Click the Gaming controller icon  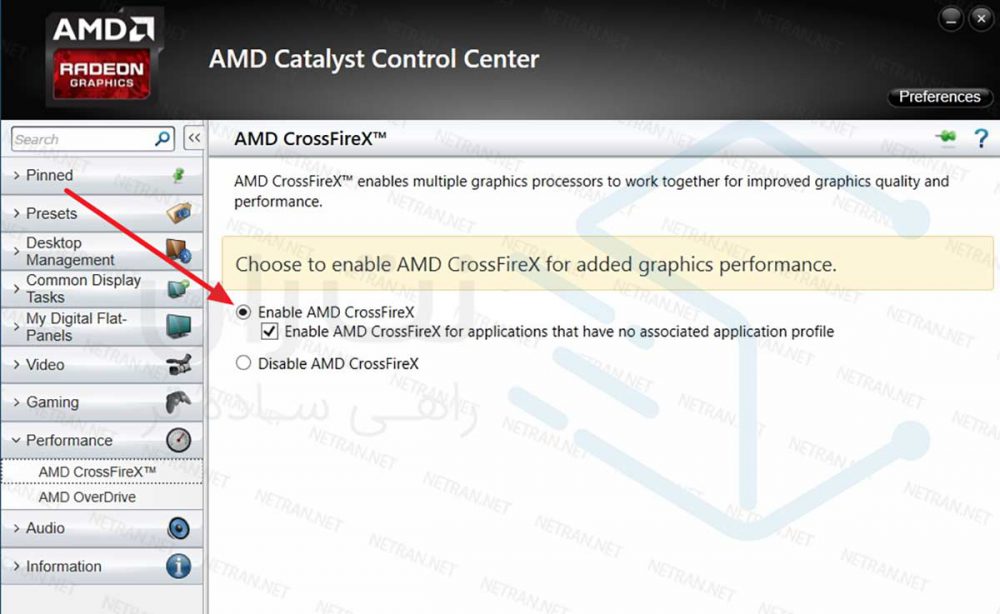tap(178, 402)
